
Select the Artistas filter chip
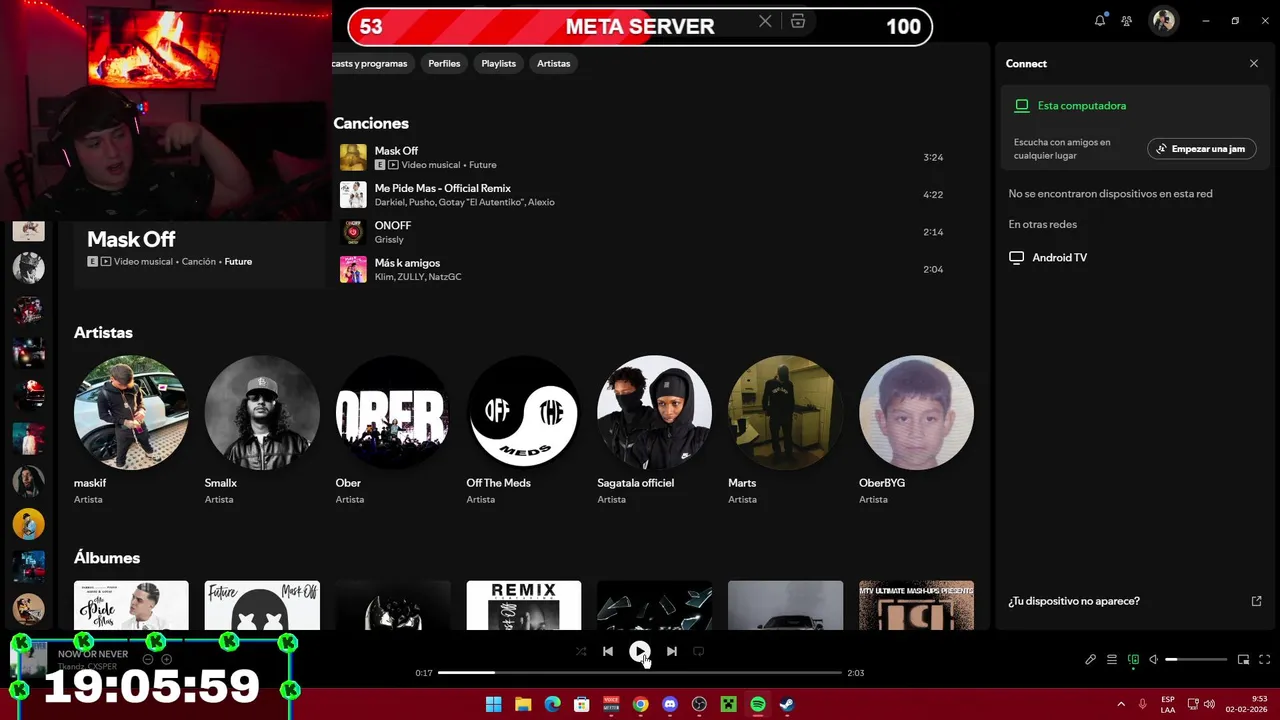click(553, 63)
